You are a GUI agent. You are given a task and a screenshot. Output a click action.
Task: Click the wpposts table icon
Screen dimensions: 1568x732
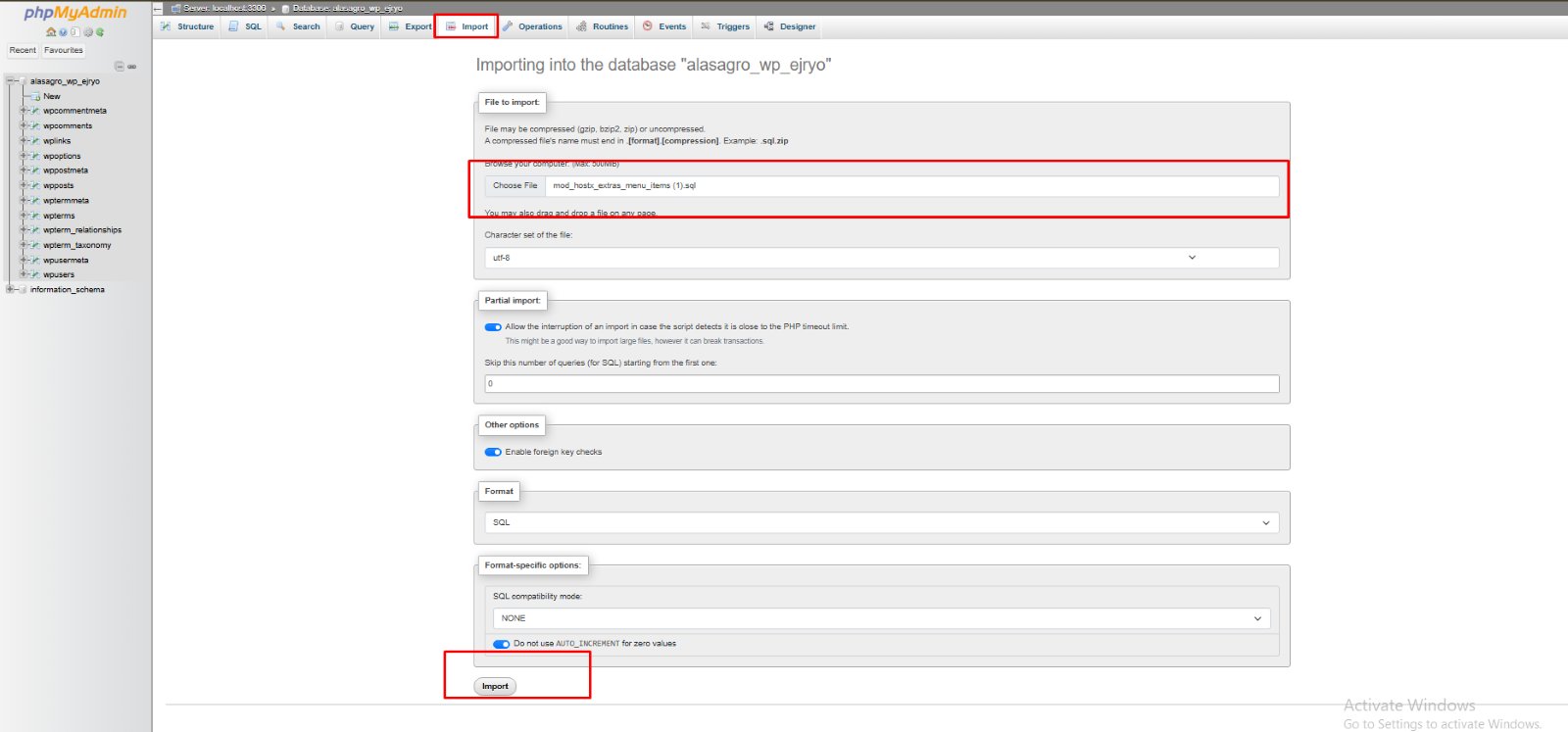(35, 185)
